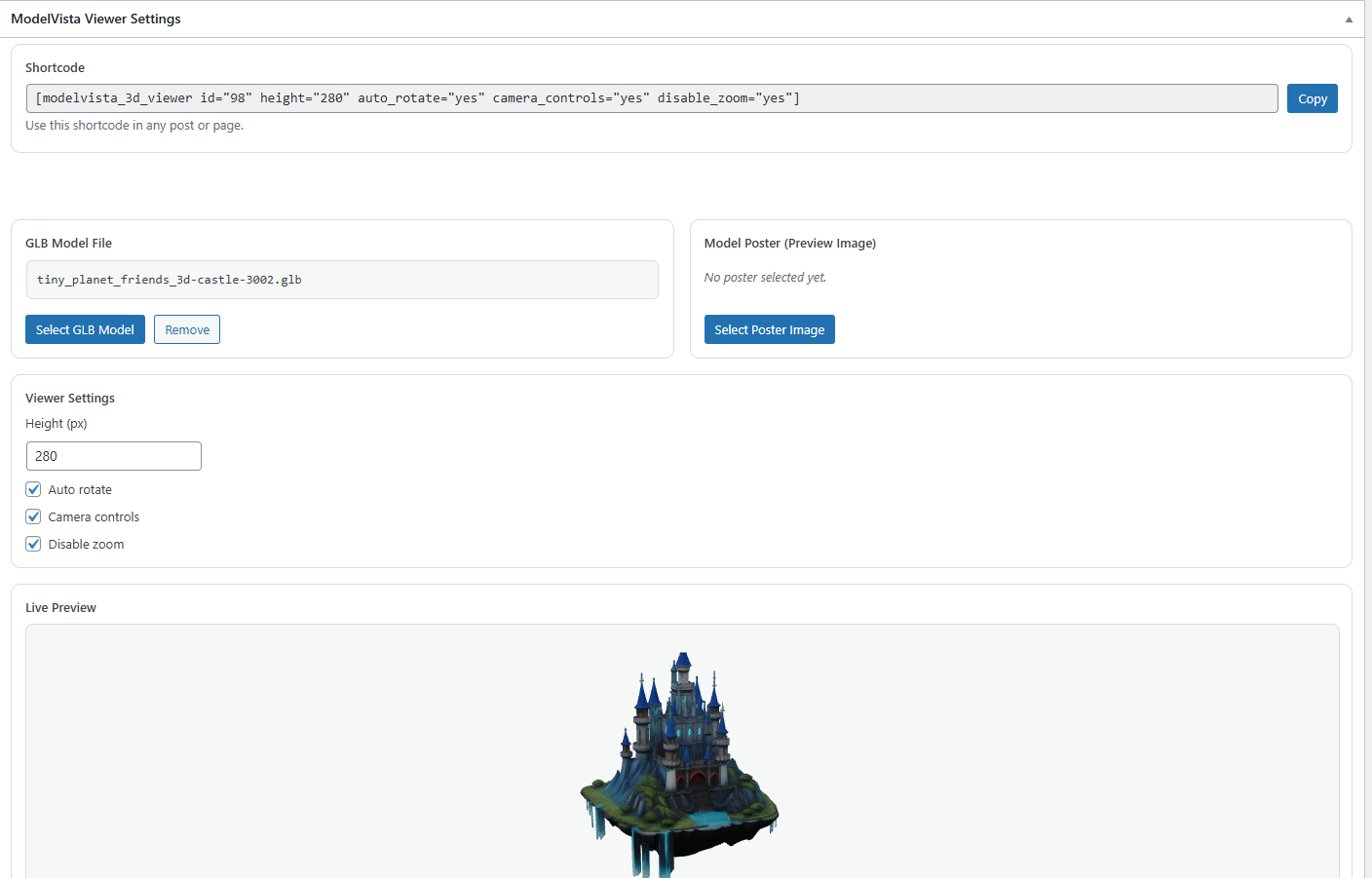
Task: Click the ModelVista Viewer Settings header
Action: [x=95, y=19]
